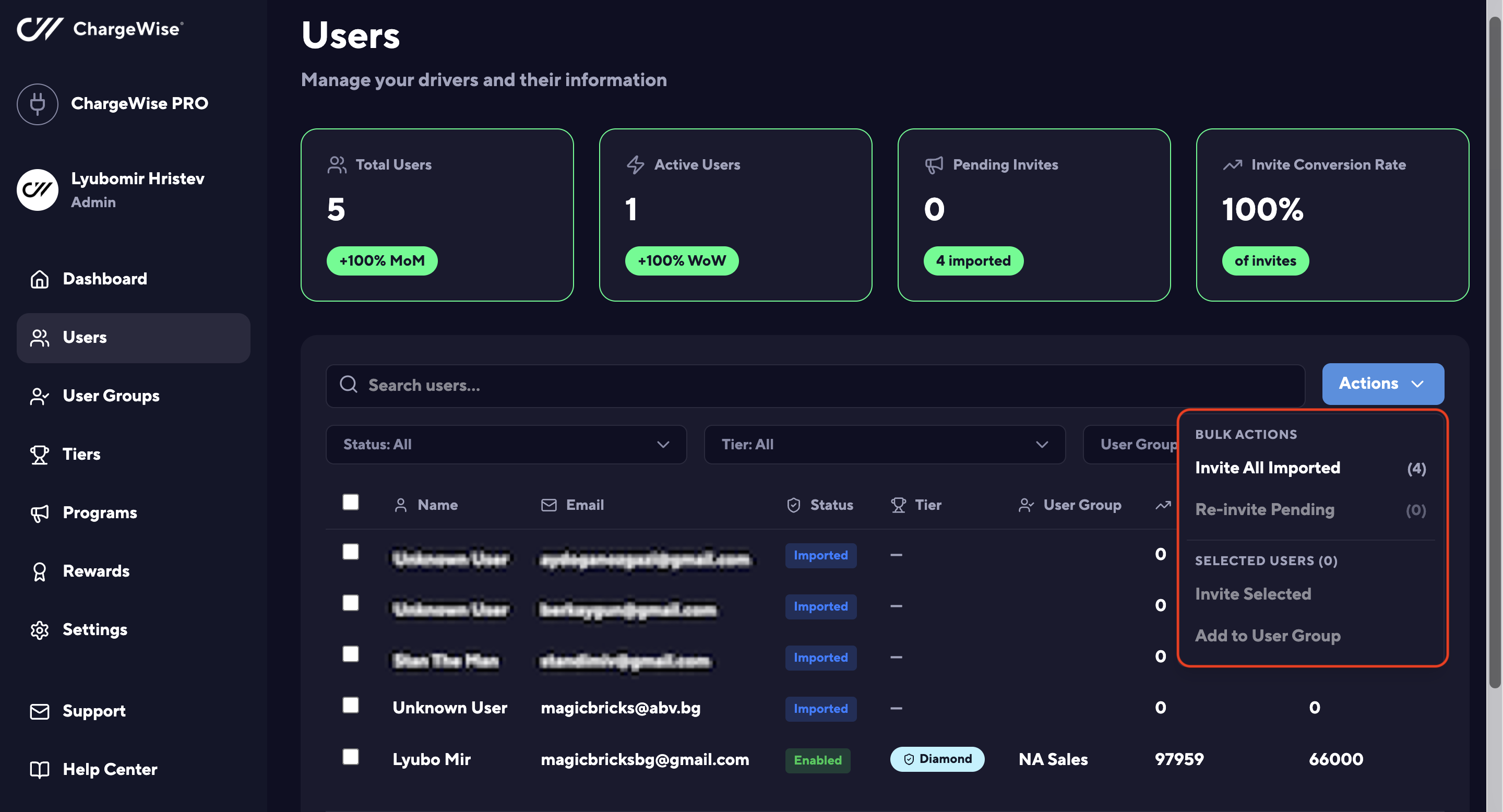Click the Tiers trophy icon in sidebar
This screenshot has height=812, width=1503.
39,455
